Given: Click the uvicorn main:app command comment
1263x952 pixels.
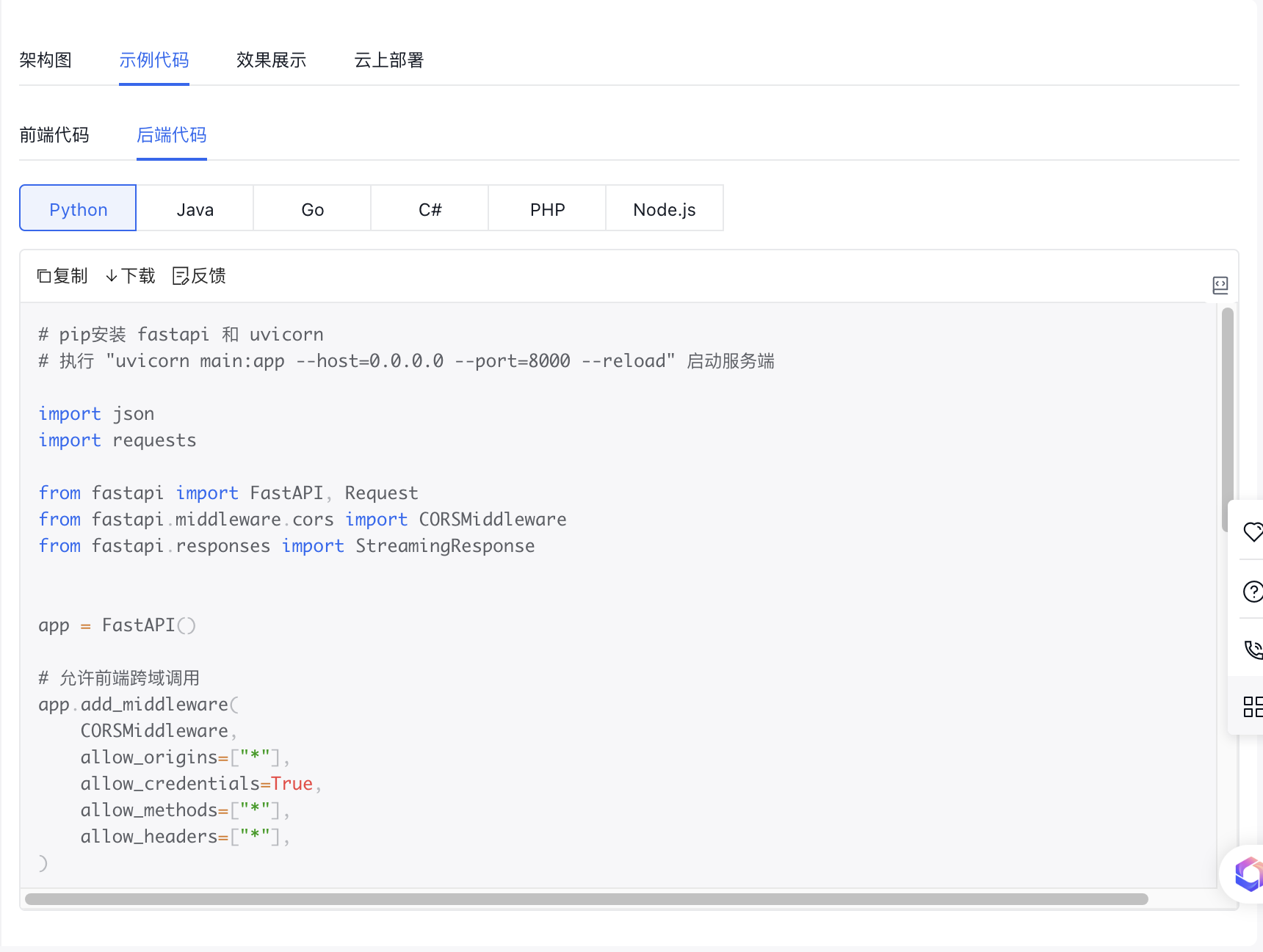Looking at the screenshot, I should [x=406, y=361].
